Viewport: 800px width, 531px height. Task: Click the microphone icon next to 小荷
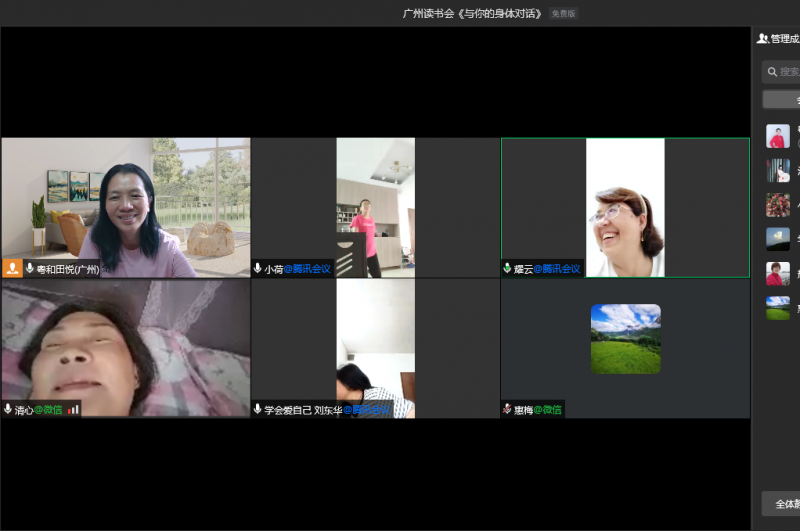[x=258, y=268]
